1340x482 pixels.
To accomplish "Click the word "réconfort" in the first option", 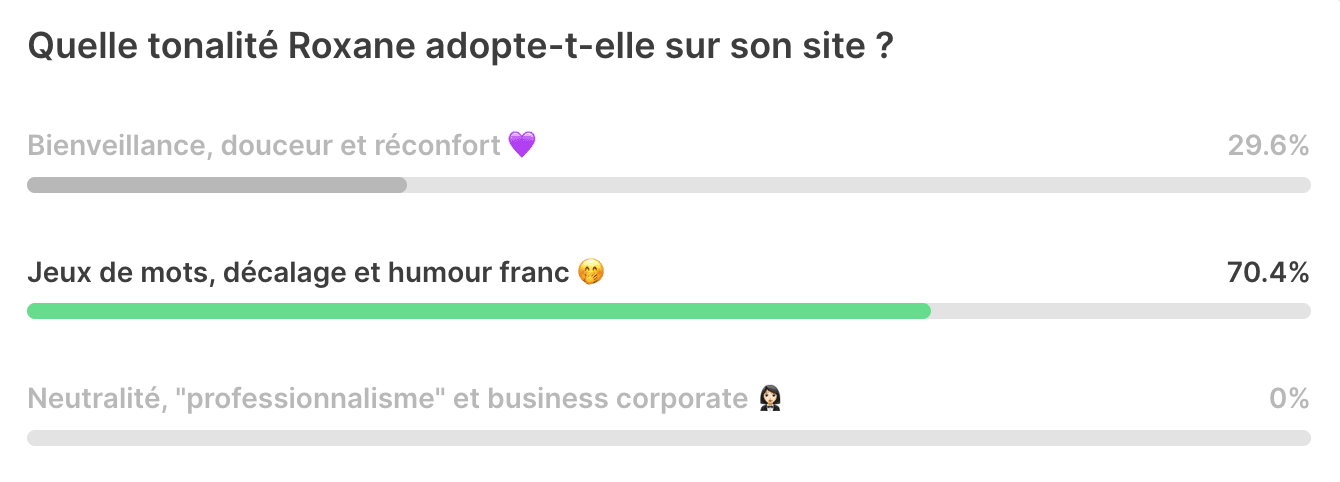I will point(437,146).
